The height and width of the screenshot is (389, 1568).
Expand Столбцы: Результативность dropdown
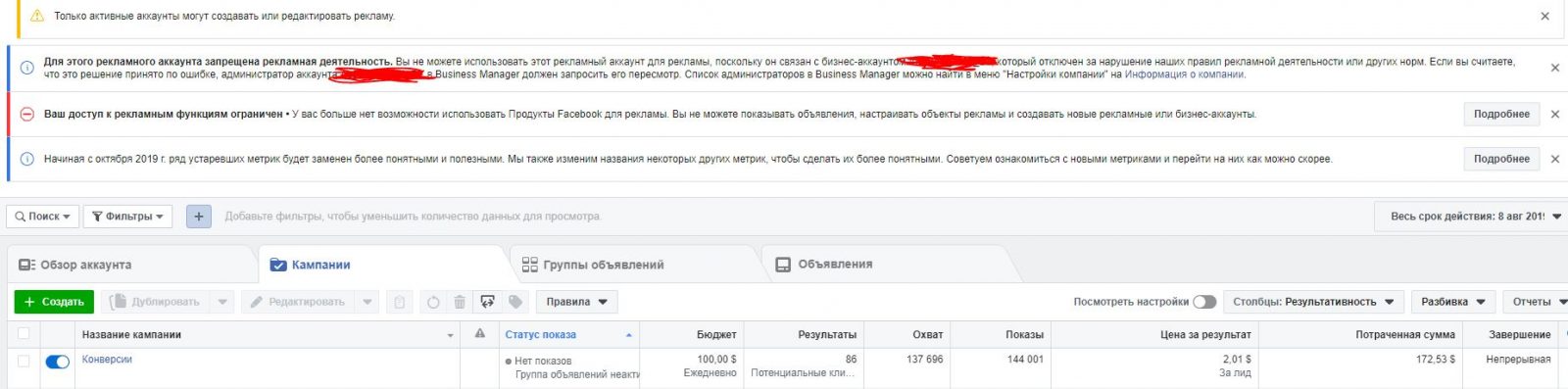pyautogui.click(x=1313, y=302)
